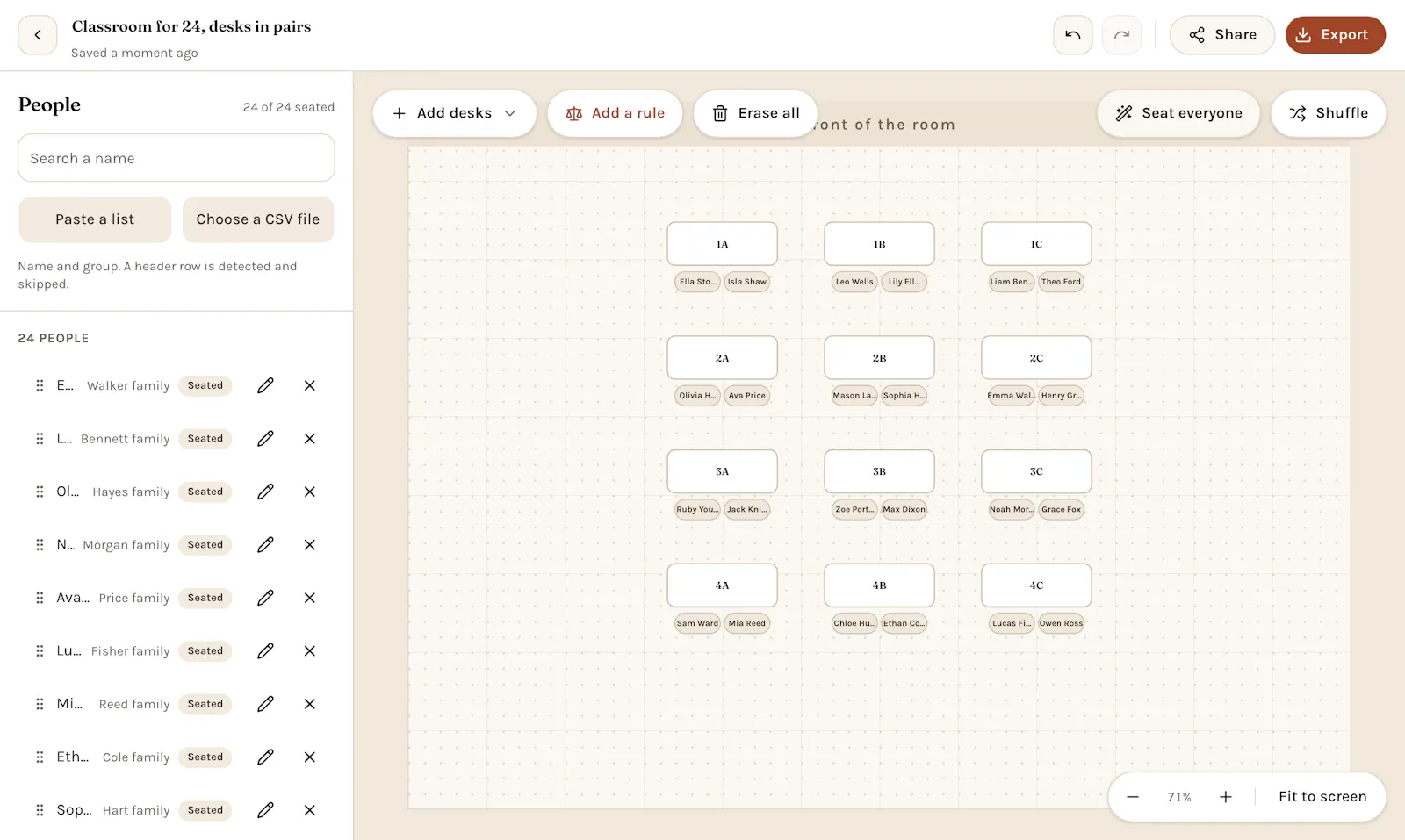1405x840 pixels.
Task: Select desk 3A on the canvas
Action: pos(722,471)
